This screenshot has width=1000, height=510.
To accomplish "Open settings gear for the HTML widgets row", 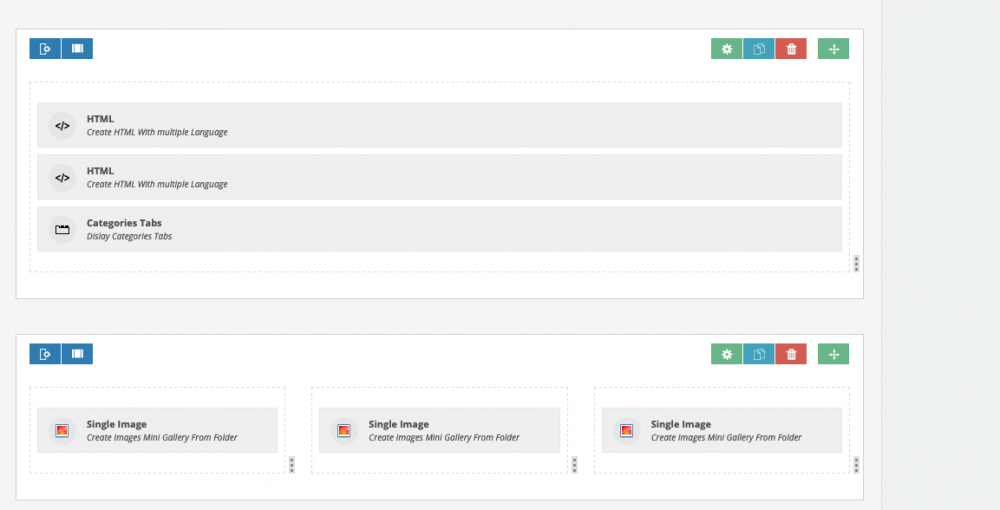I will pos(726,49).
